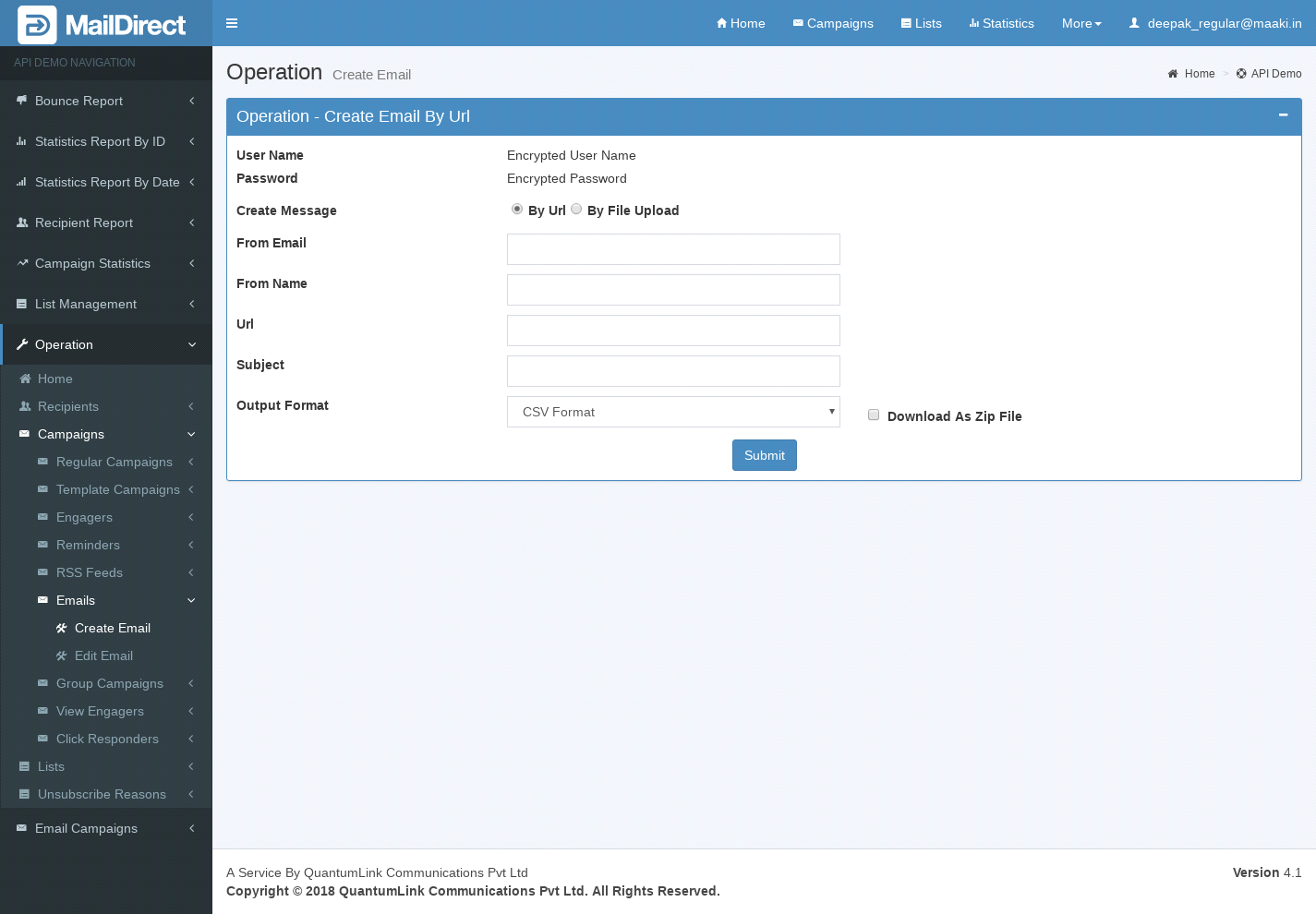
Task: Open the Output Format dropdown
Action: [x=673, y=412]
